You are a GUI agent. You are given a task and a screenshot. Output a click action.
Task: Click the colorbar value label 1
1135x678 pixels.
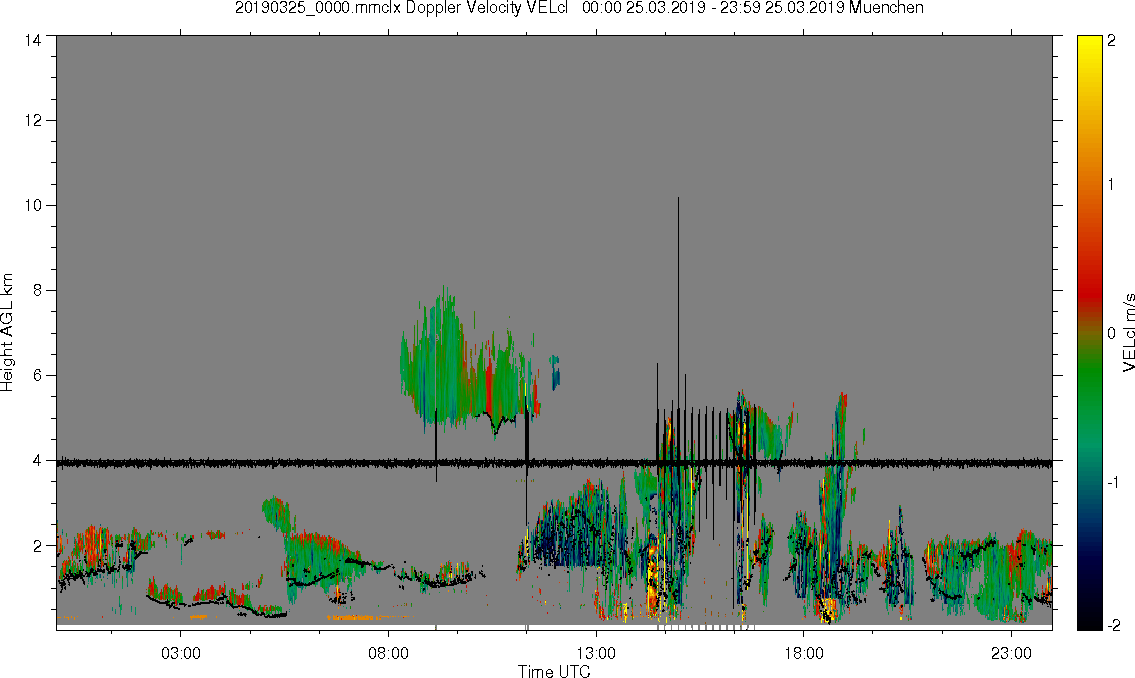click(x=1111, y=185)
